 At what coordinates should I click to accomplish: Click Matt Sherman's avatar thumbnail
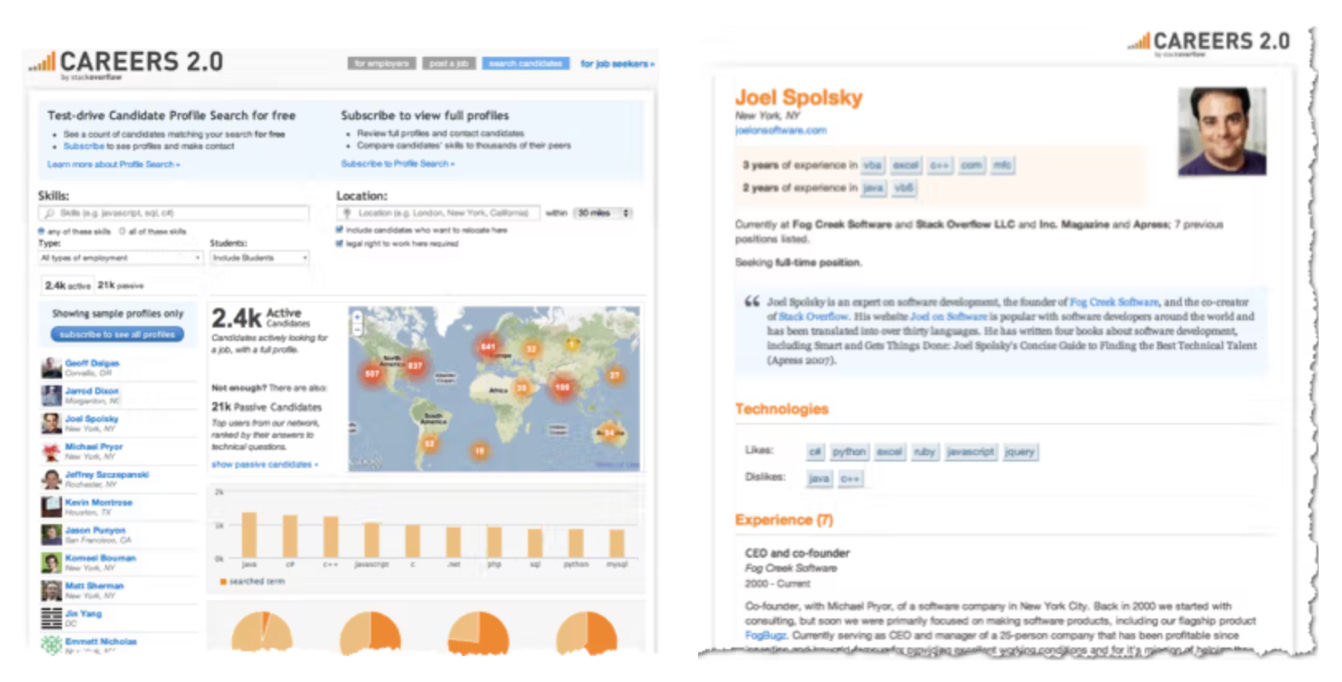click(x=51, y=591)
